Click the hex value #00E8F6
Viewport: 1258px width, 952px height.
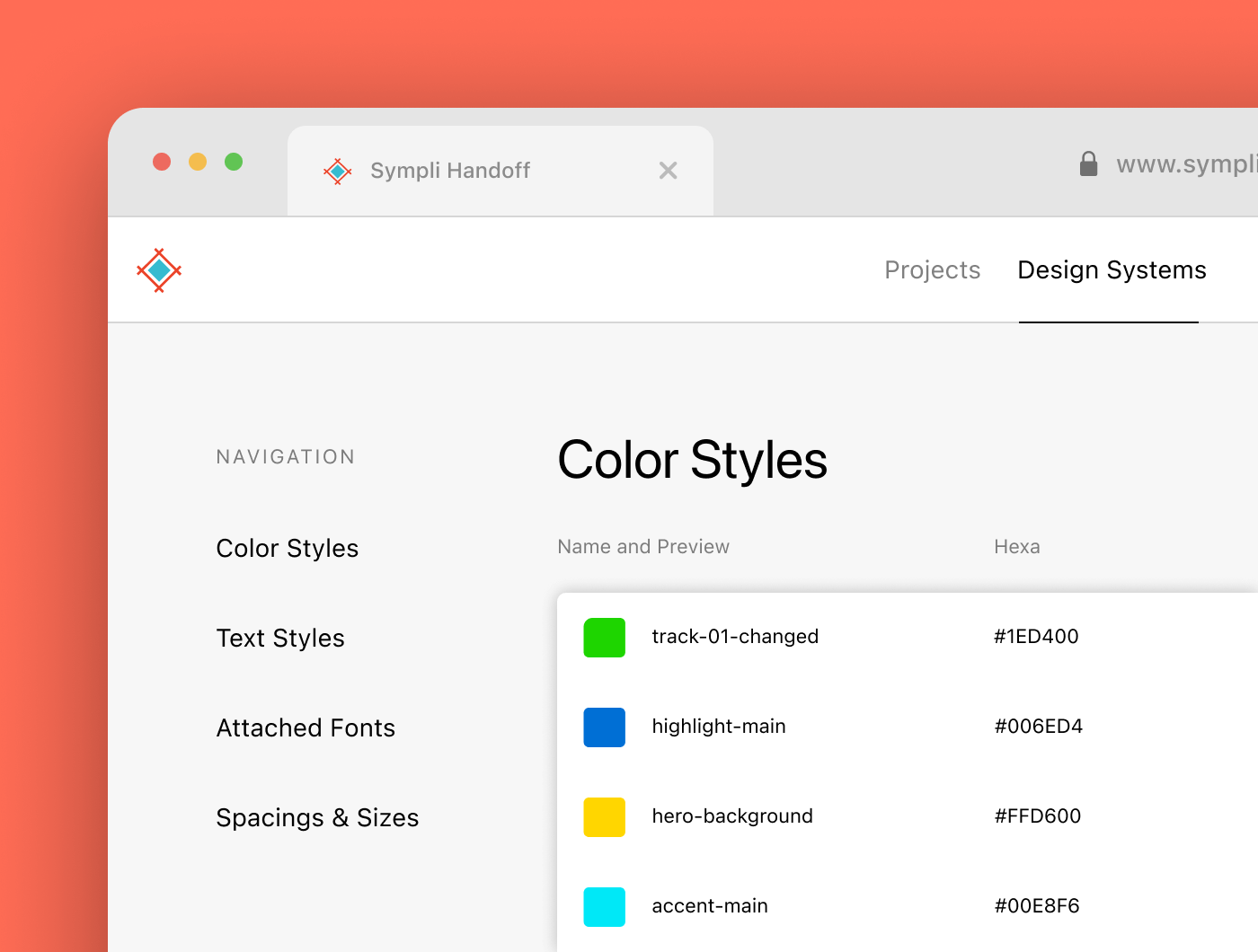point(1037,906)
